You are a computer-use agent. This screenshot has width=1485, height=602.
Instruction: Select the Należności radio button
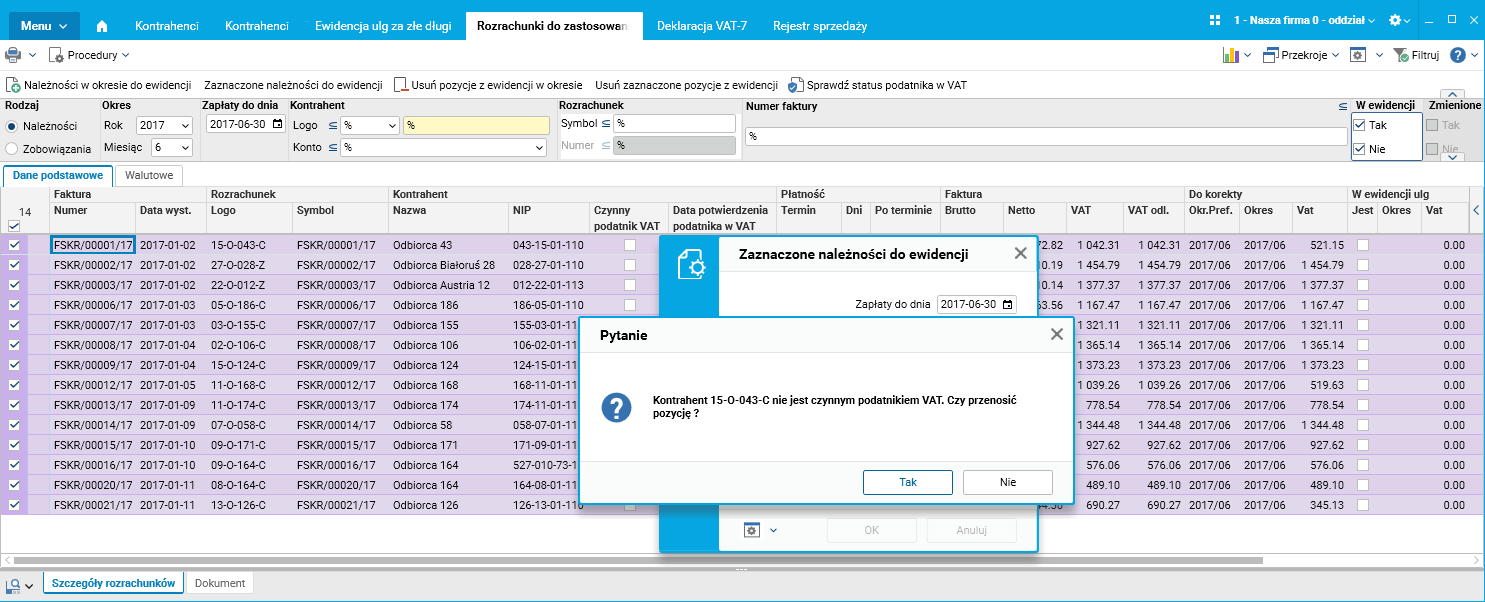click(12, 126)
